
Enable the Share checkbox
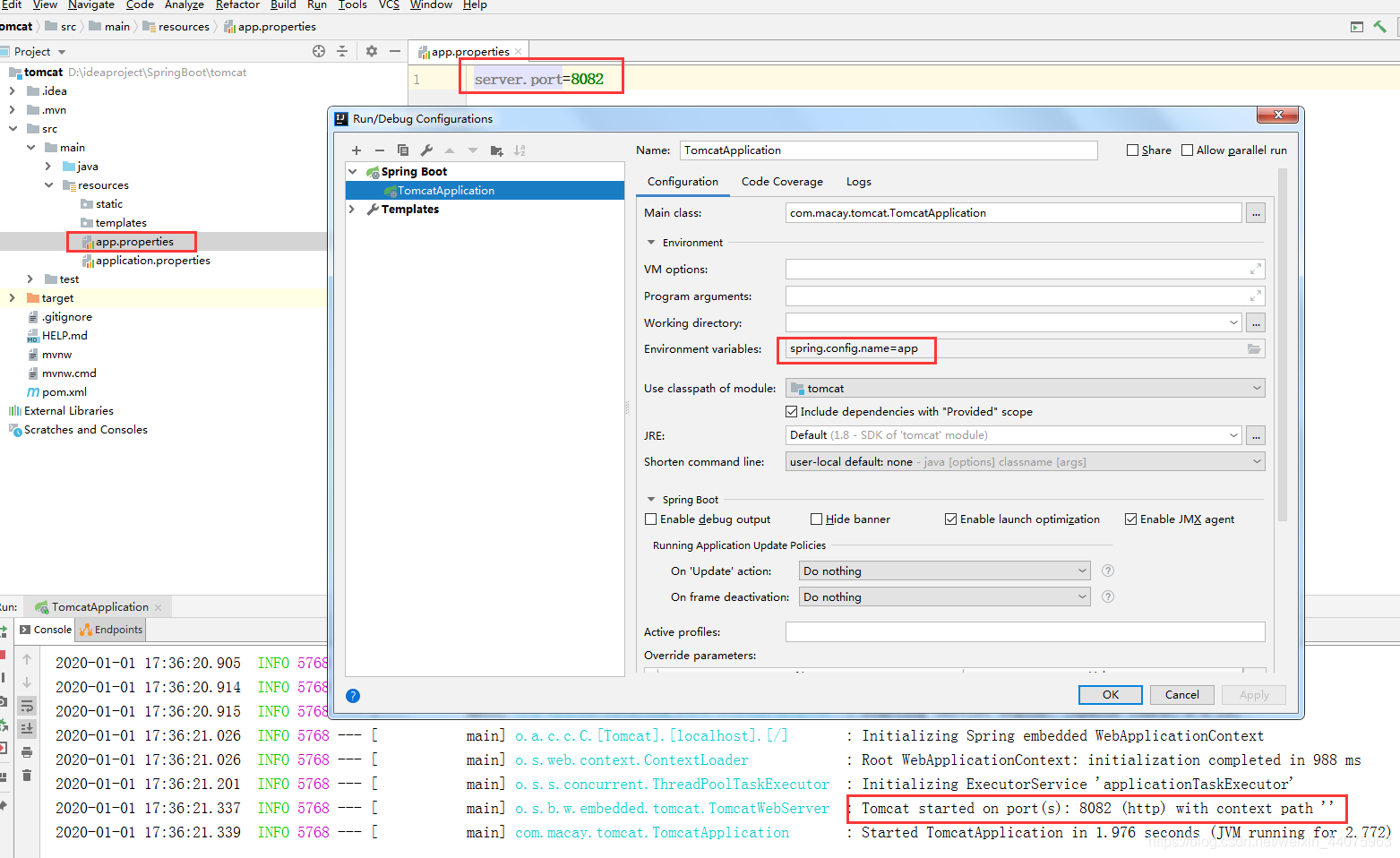click(x=1132, y=150)
